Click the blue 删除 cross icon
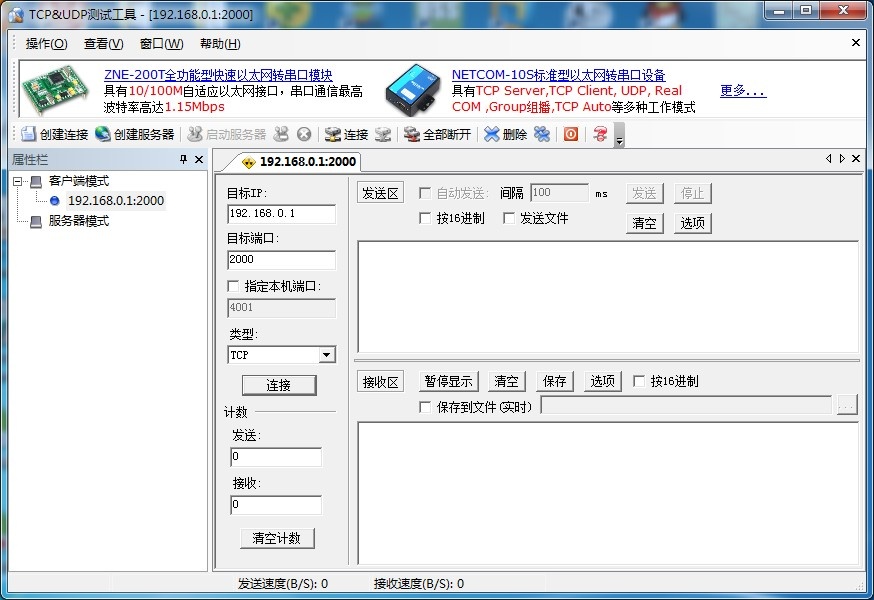This screenshot has height=600, width=874. click(x=491, y=134)
